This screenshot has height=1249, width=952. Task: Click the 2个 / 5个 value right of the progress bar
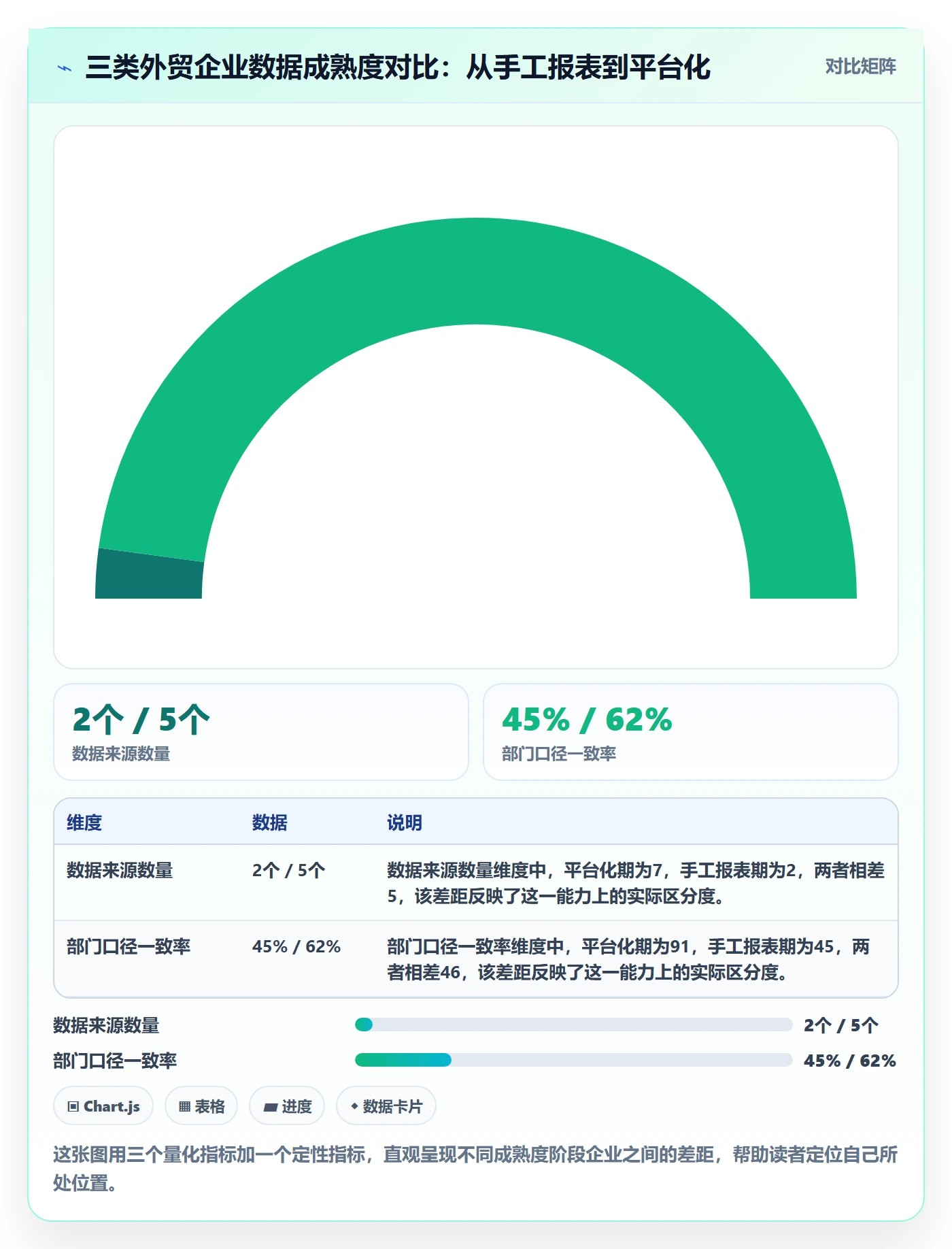click(841, 1025)
